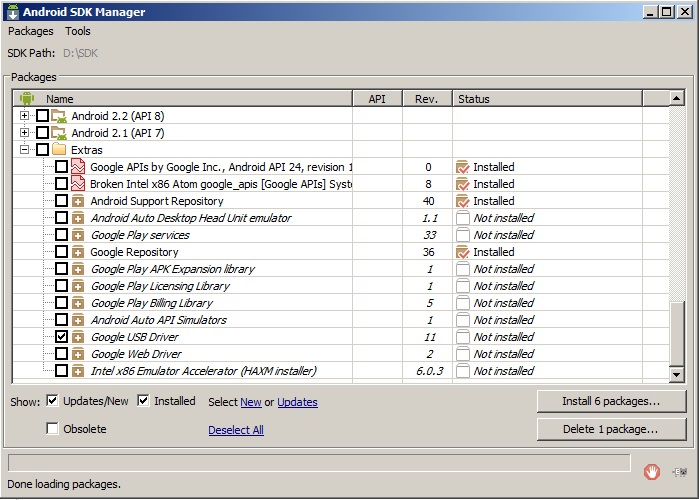This screenshot has width=699, height=500.
Task: Click the installed status icon for Google Repository
Action: 462,252
